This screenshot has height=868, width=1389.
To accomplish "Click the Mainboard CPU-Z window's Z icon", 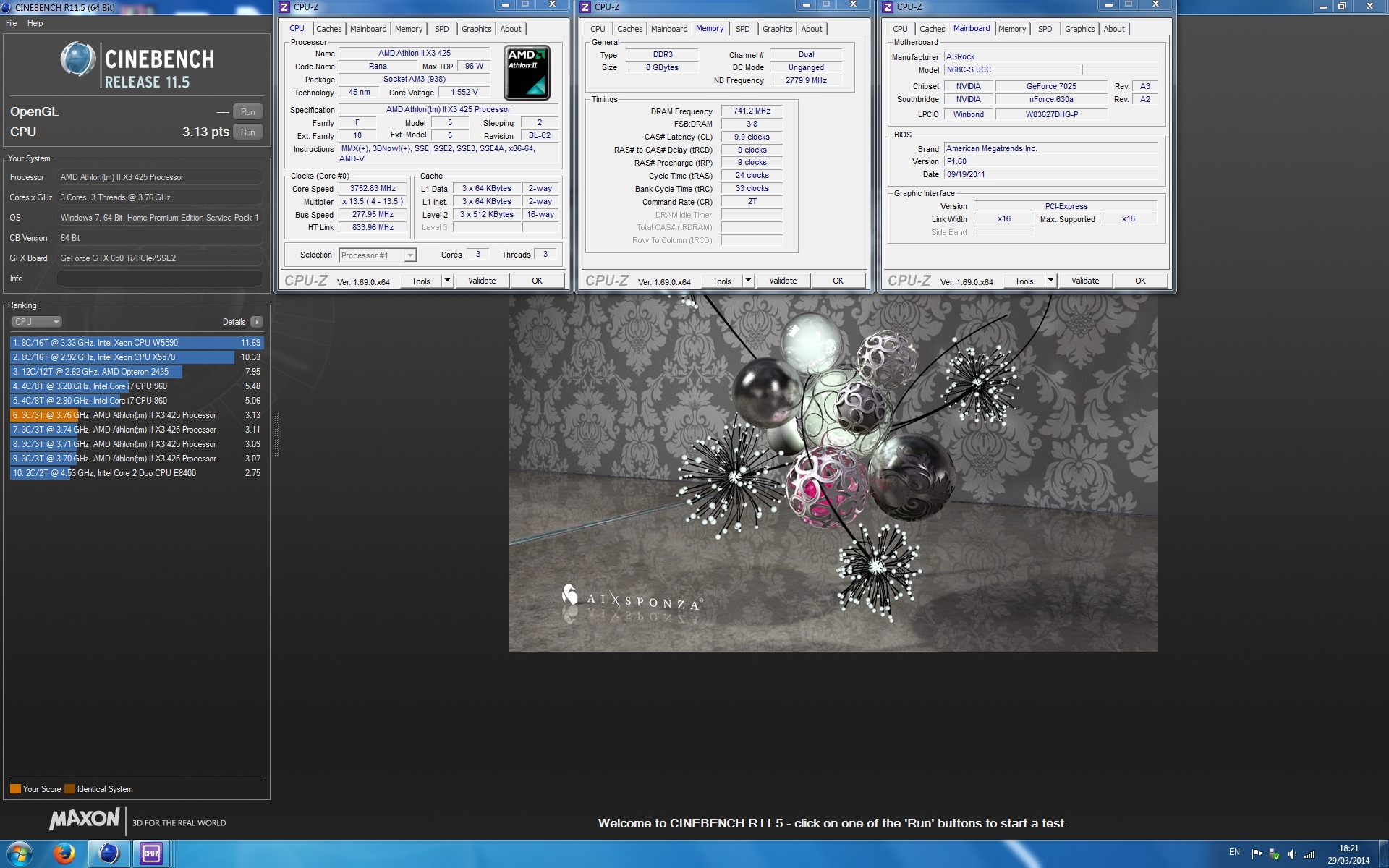I will pos(888,7).
